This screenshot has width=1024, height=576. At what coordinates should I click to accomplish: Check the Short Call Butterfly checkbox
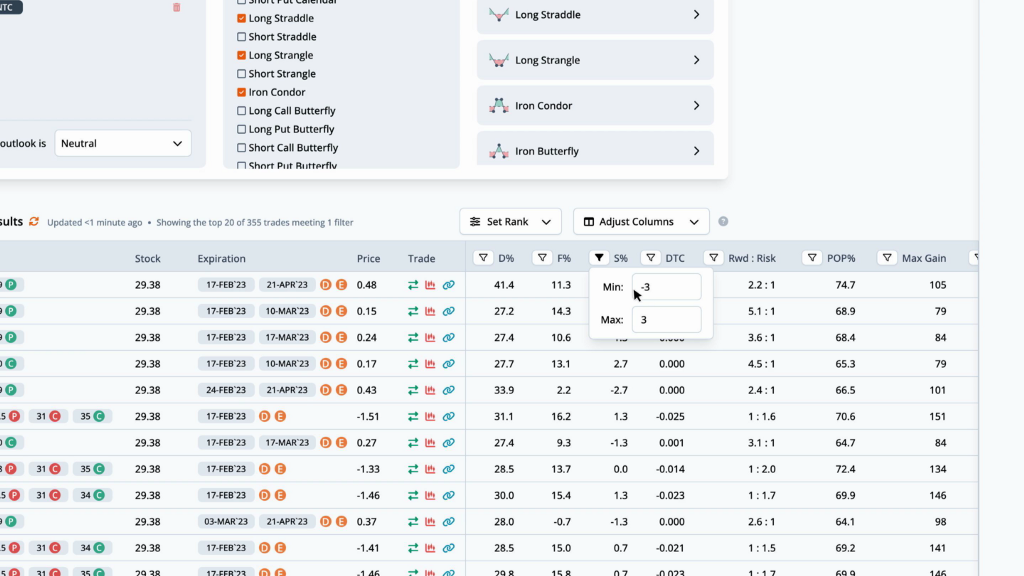click(x=242, y=148)
